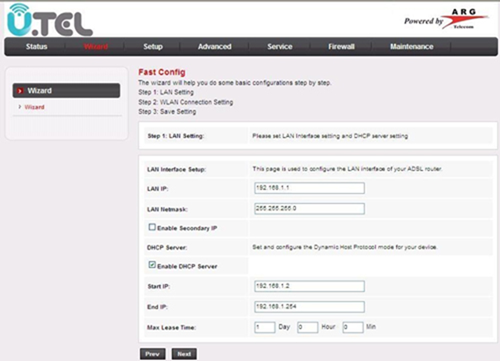The height and width of the screenshot is (361, 500).
Task: Open the Advanced tab
Action: click(x=215, y=47)
